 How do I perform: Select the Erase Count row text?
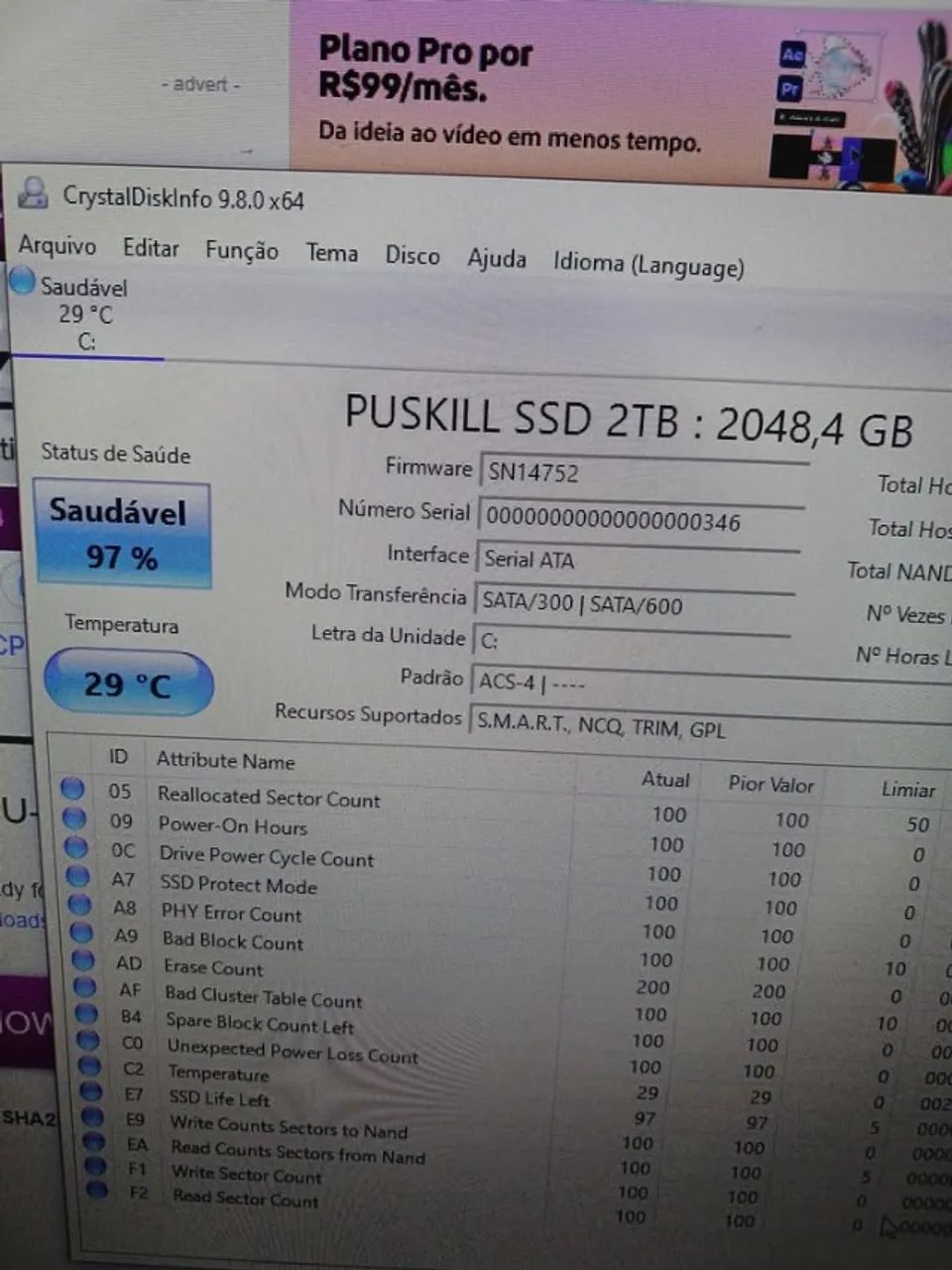point(214,967)
